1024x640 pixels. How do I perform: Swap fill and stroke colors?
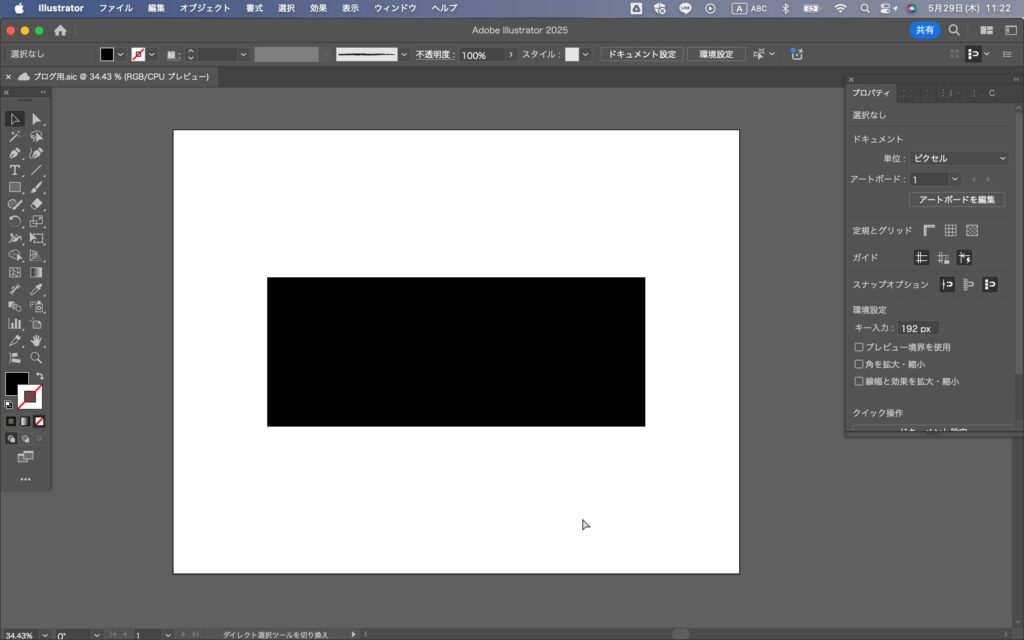tap(40, 376)
